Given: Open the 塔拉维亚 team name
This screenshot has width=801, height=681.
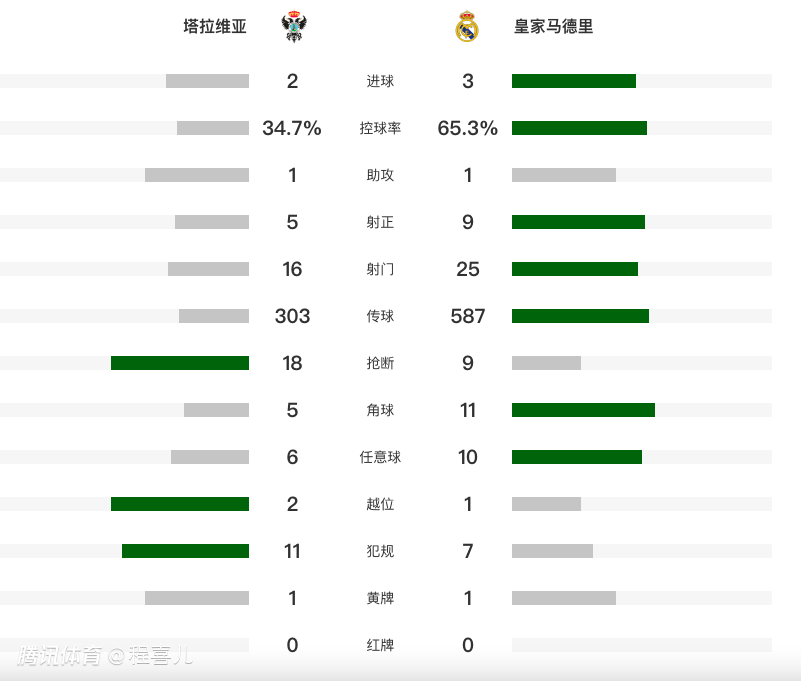Looking at the screenshot, I should [x=215, y=27].
